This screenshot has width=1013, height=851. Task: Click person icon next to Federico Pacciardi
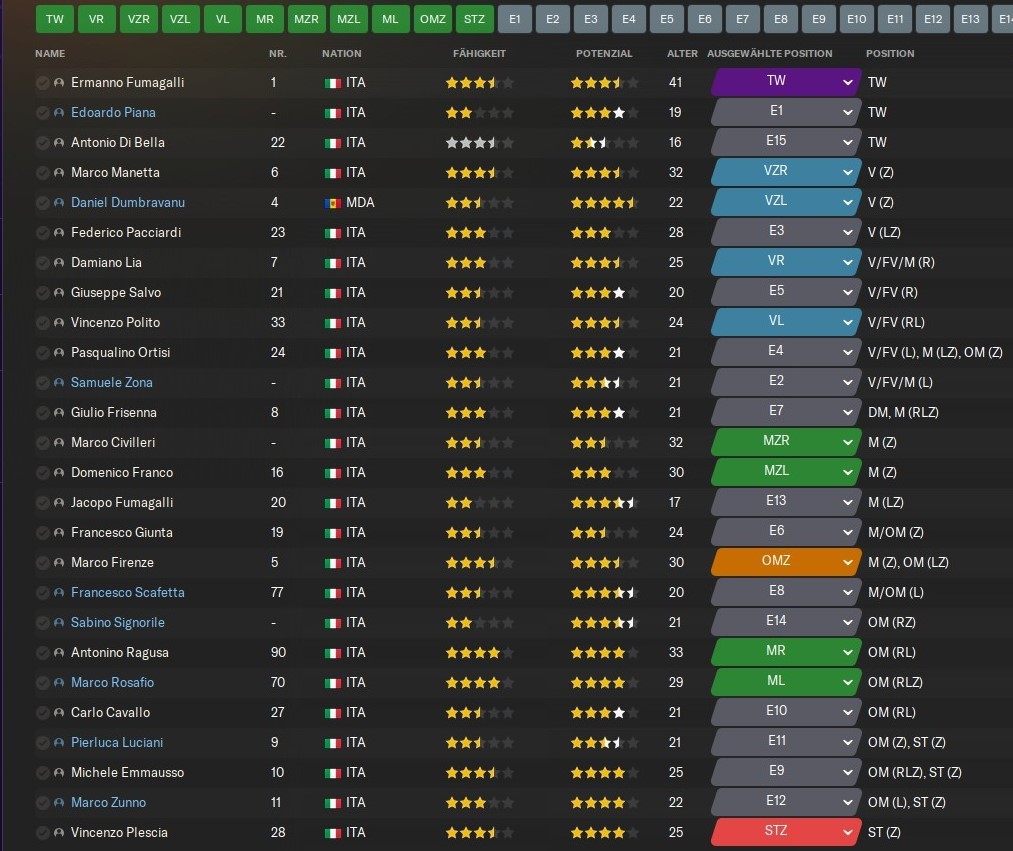(x=59, y=233)
